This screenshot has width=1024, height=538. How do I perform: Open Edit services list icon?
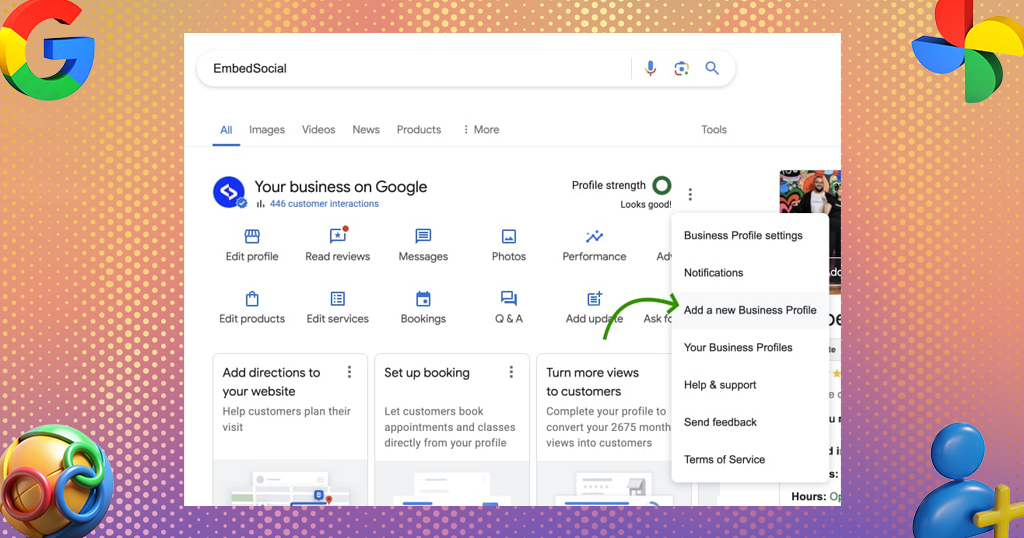pos(338,298)
